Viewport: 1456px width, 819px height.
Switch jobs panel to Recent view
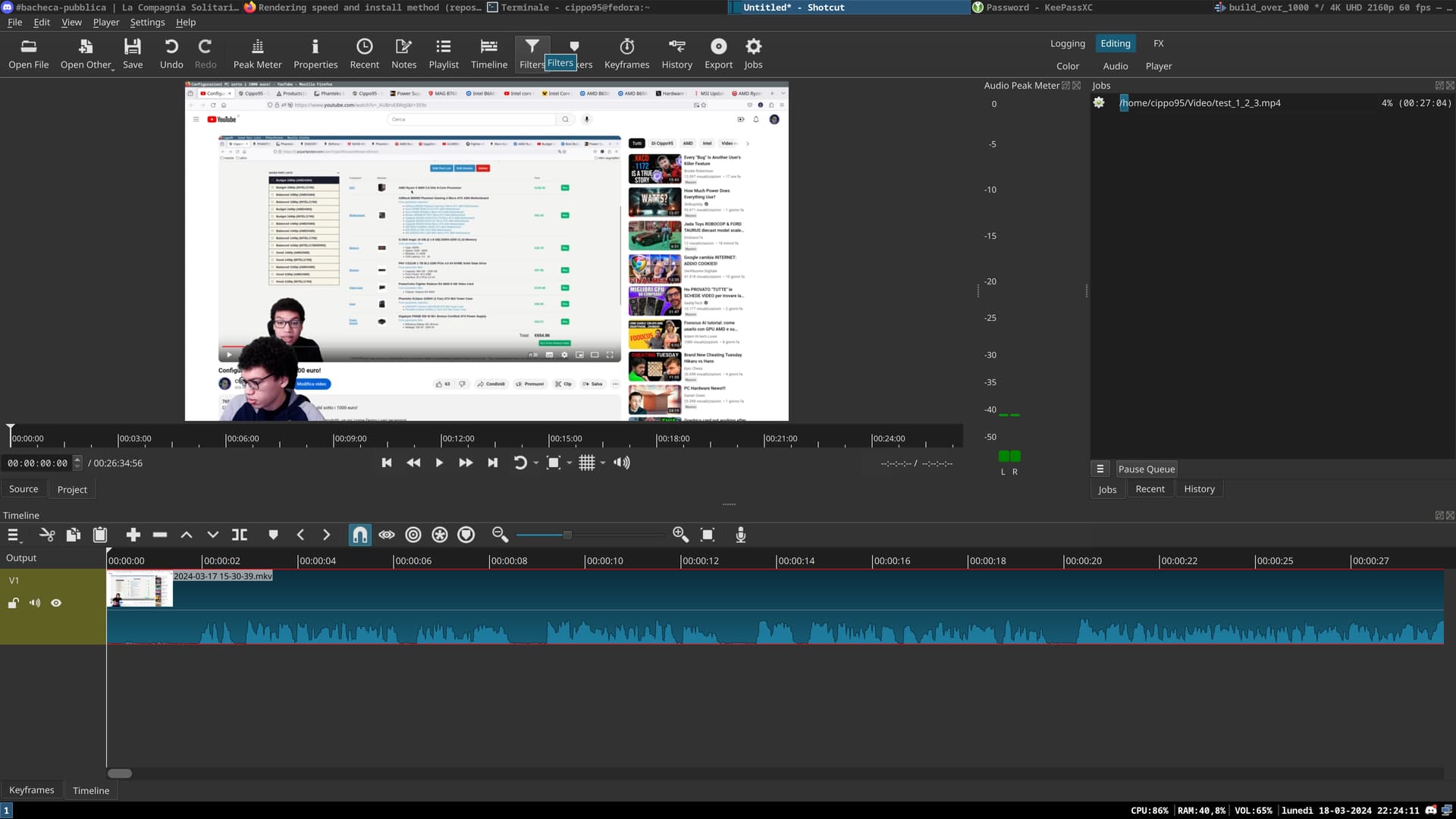tap(1150, 488)
